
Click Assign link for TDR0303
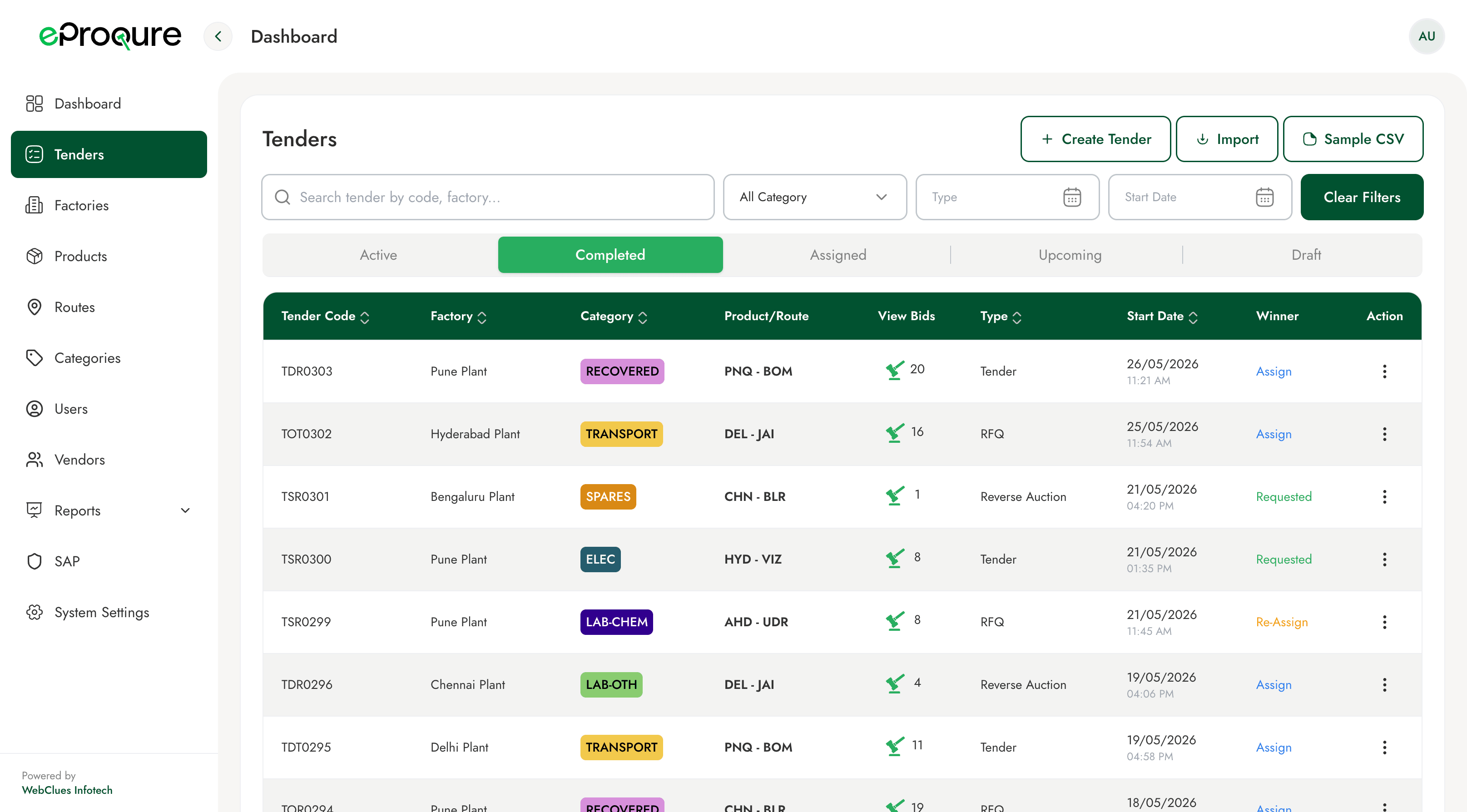pos(1274,371)
